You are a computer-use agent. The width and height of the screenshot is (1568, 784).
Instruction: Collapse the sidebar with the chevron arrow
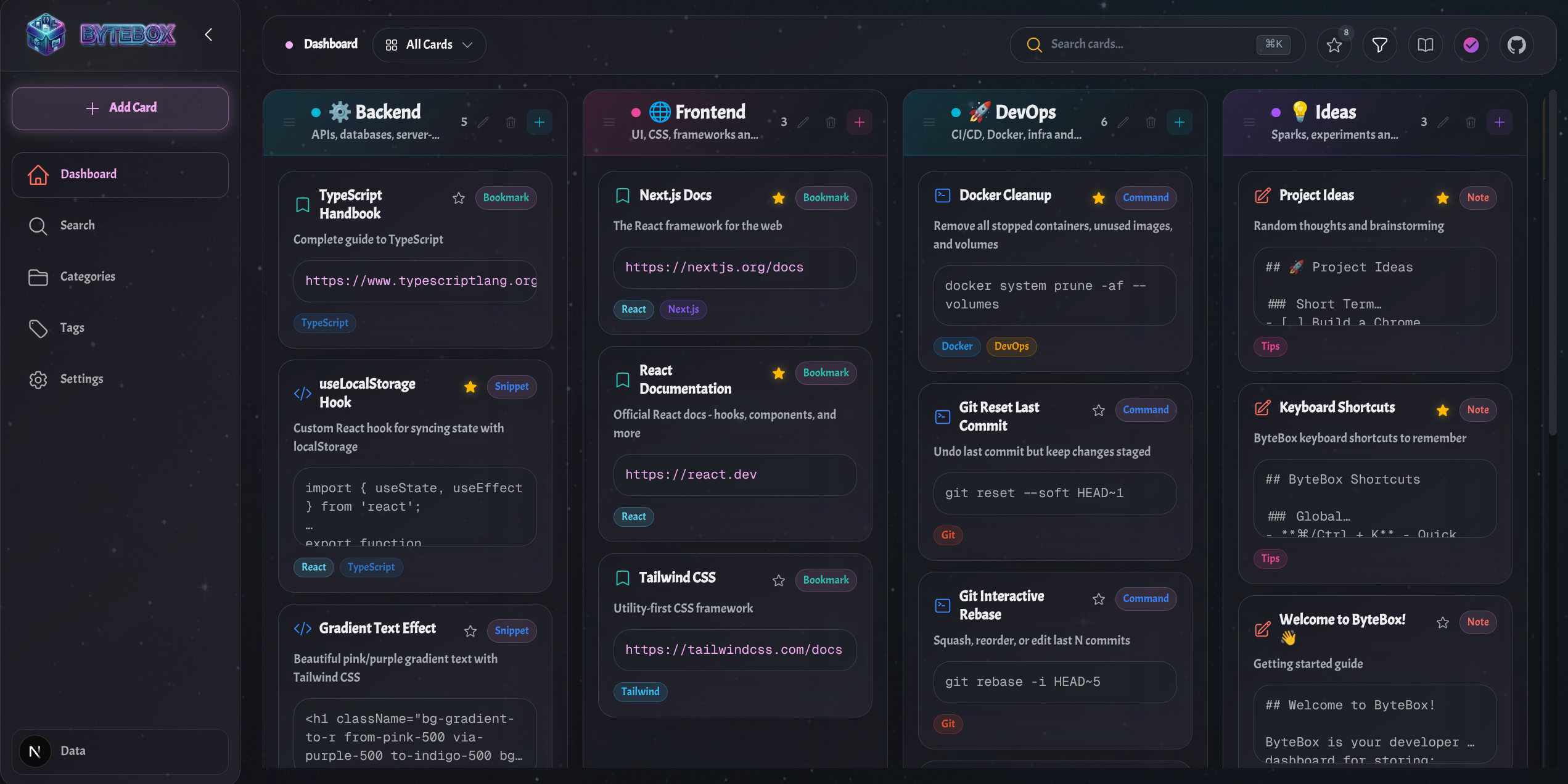[x=208, y=35]
